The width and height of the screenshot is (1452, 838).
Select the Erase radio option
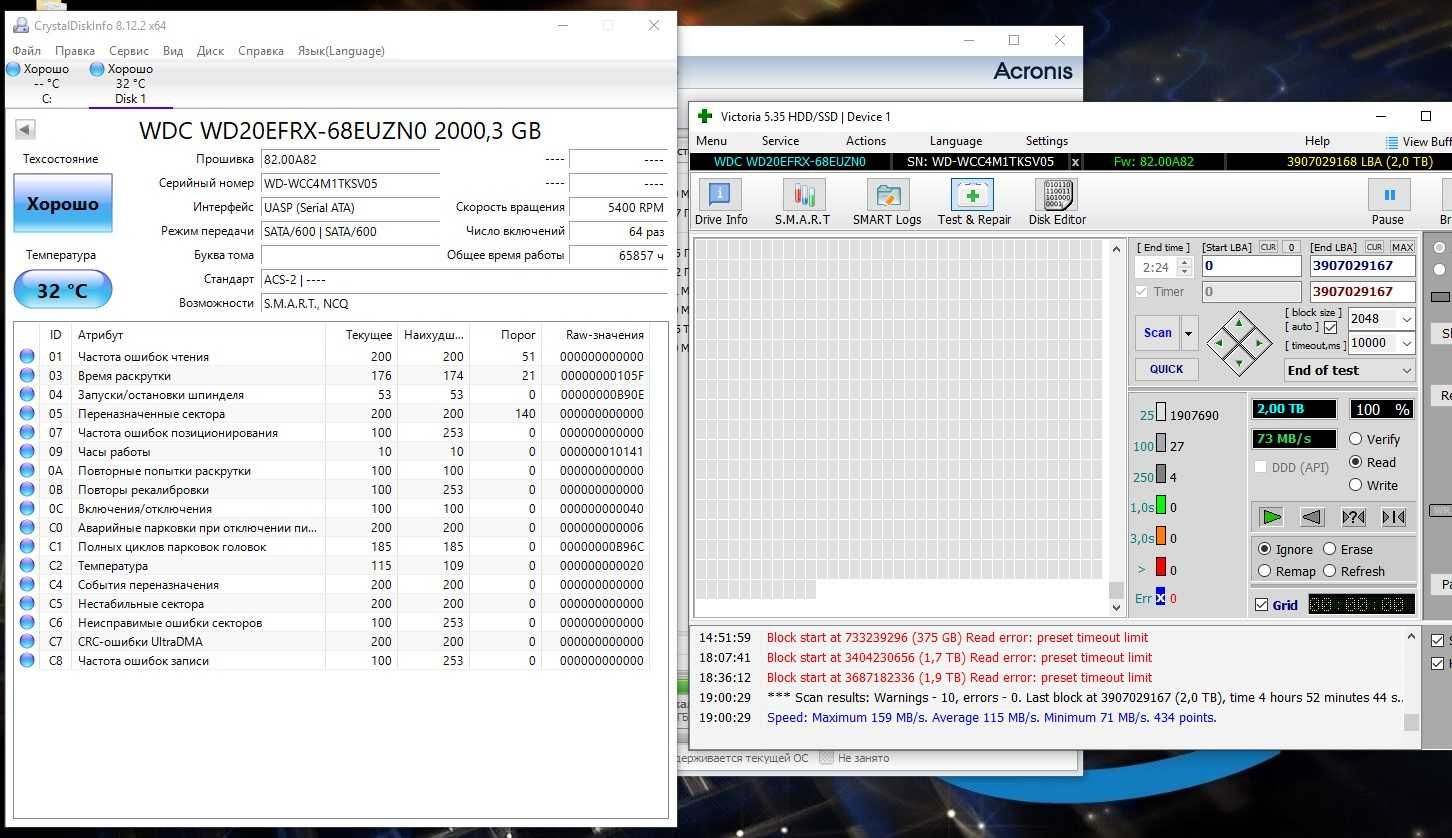[x=1329, y=549]
